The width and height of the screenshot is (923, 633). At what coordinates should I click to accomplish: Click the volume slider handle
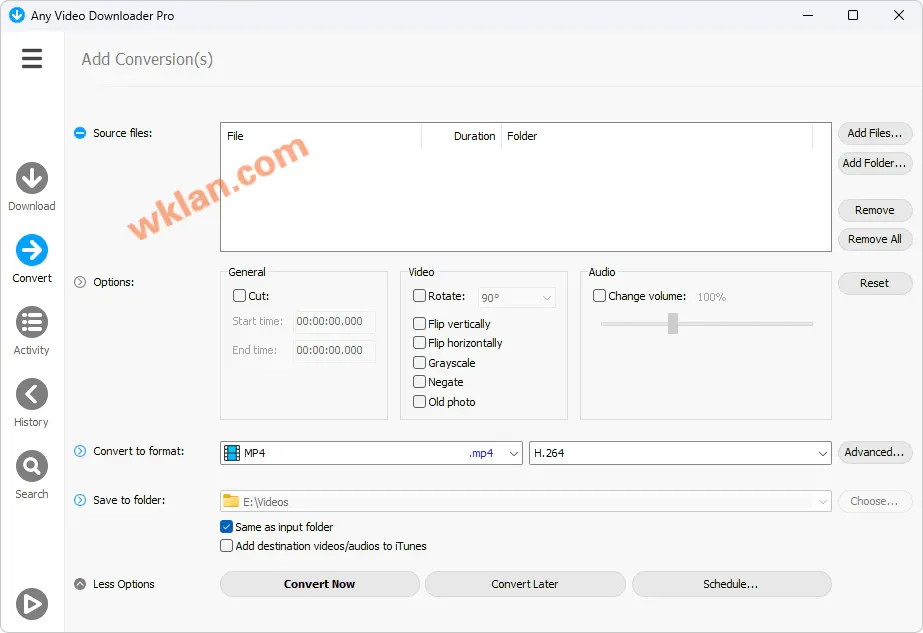(x=673, y=323)
